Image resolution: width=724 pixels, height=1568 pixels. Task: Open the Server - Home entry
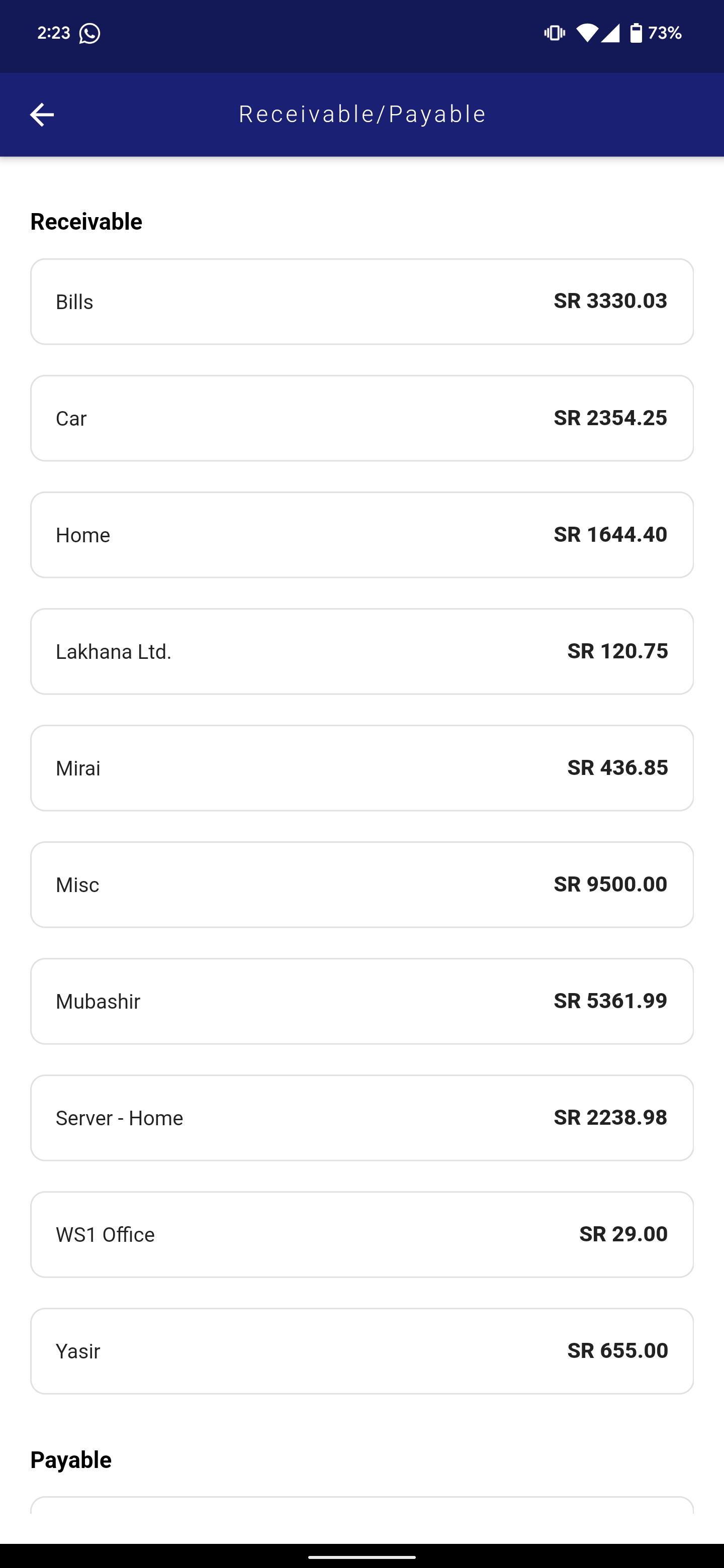(x=361, y=1118)
